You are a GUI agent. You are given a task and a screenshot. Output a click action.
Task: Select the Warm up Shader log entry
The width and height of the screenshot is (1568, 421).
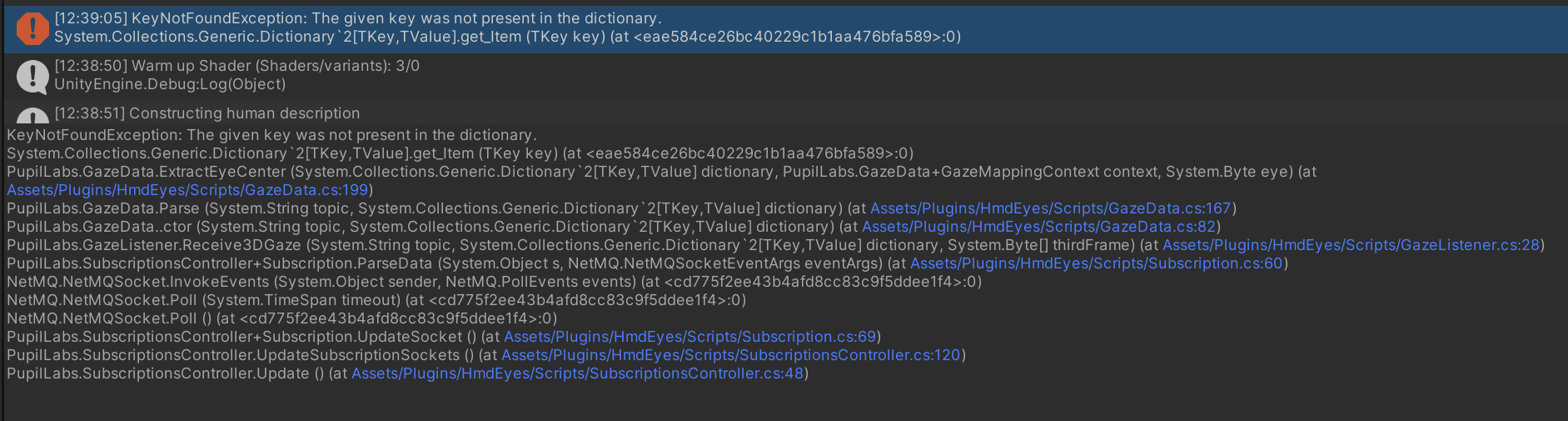coord(785,77)
